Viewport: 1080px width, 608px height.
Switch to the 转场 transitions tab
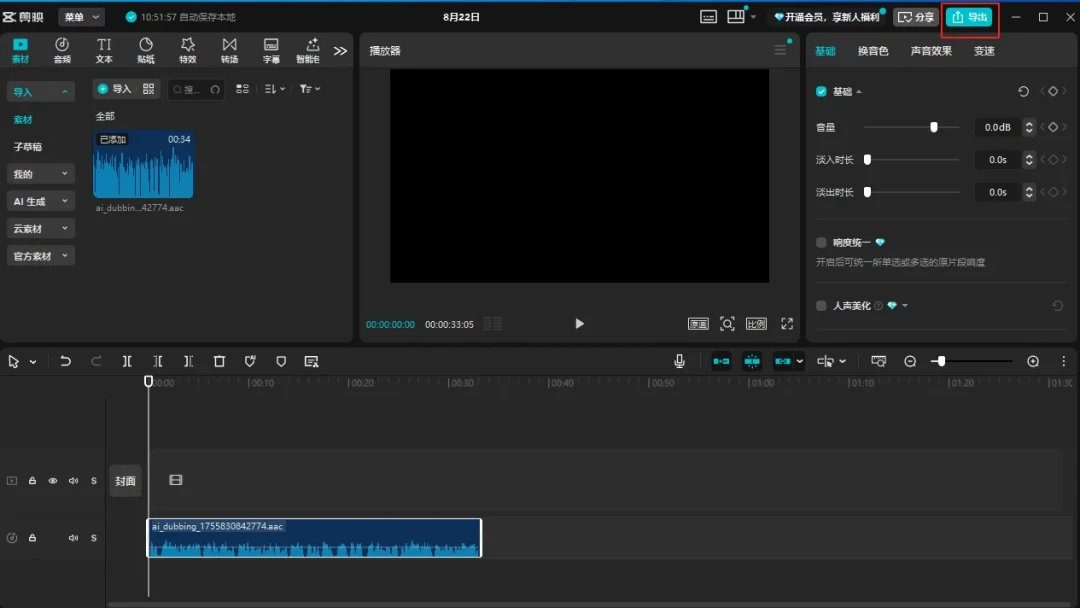[x=229, y=50]
